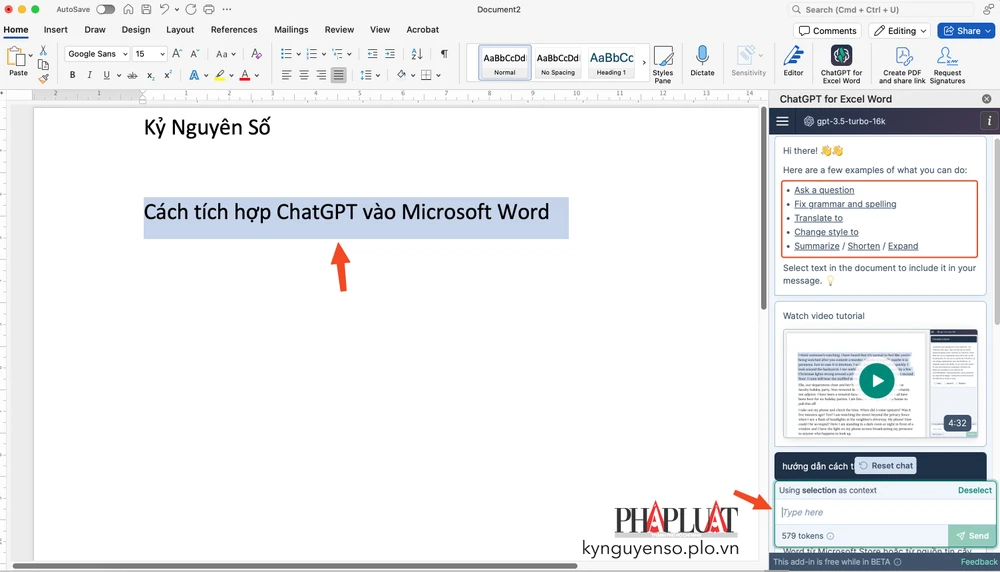
Task: Increase indent
Action: tap(390, 54)
